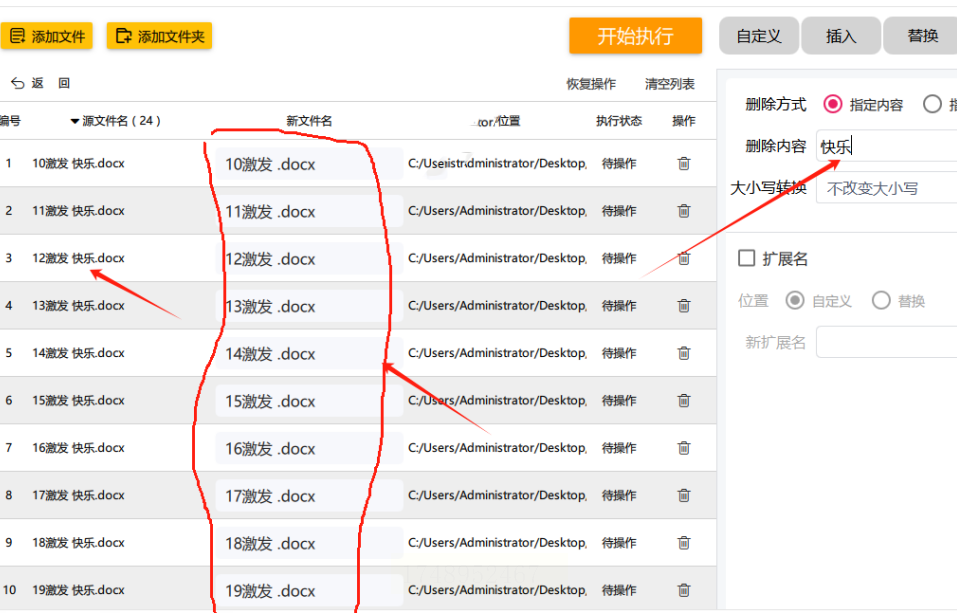Click new filename 16激发 .docx
957x613 pixels.
tap(309, 448)
